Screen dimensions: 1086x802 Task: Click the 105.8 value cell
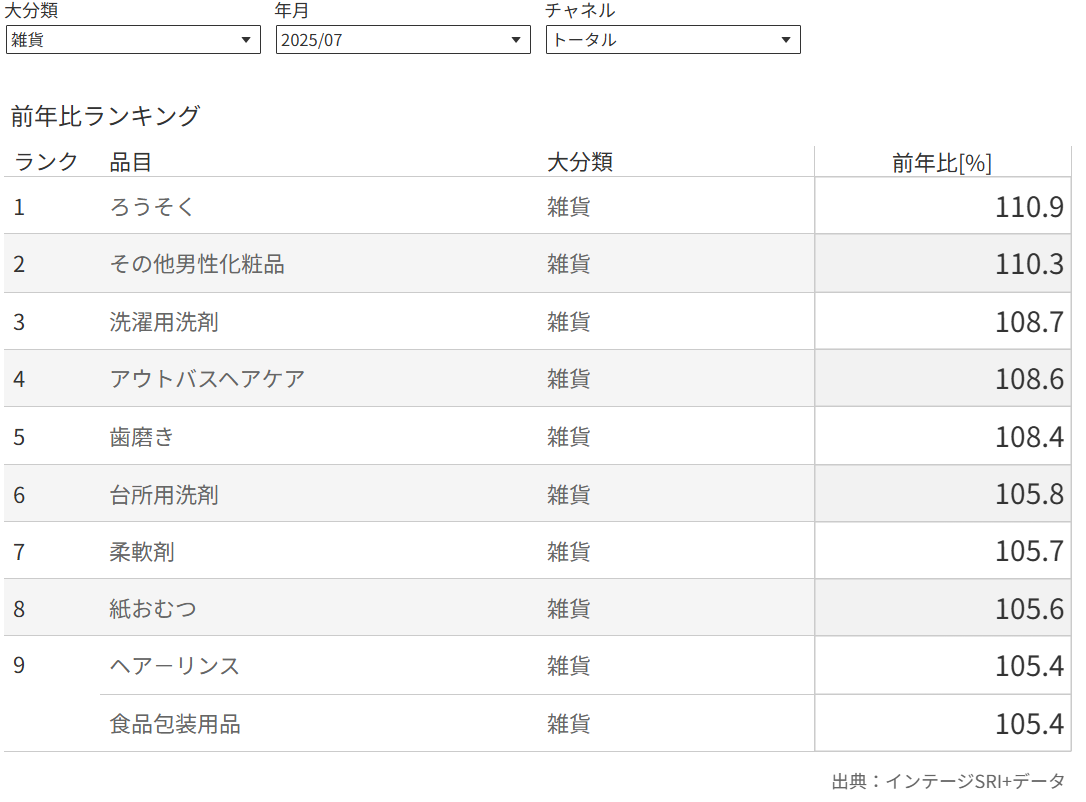pos(1029,495)
